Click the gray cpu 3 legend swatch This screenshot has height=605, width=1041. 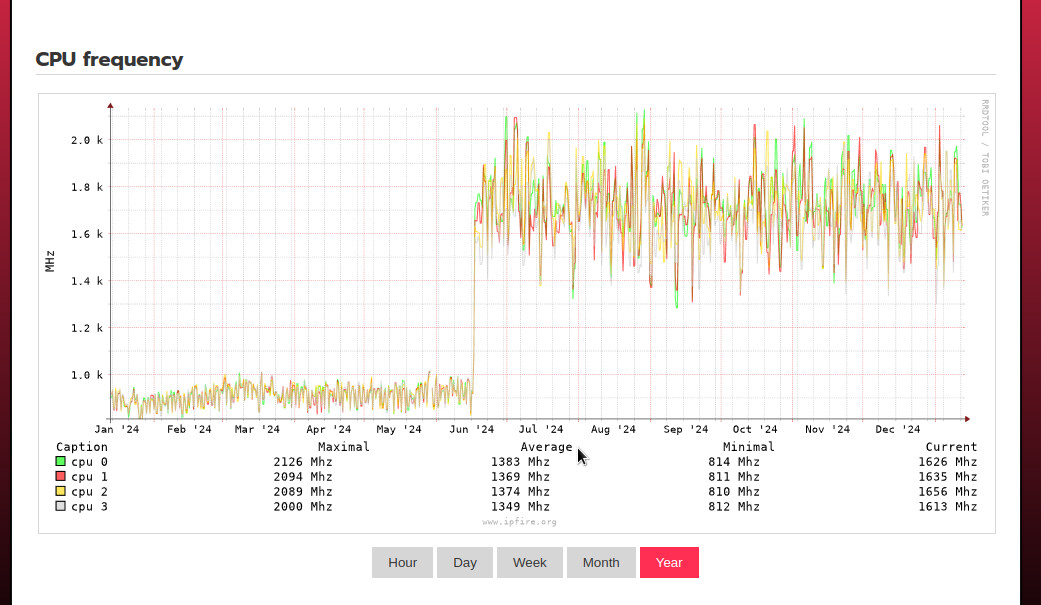[x=61, y=507]
